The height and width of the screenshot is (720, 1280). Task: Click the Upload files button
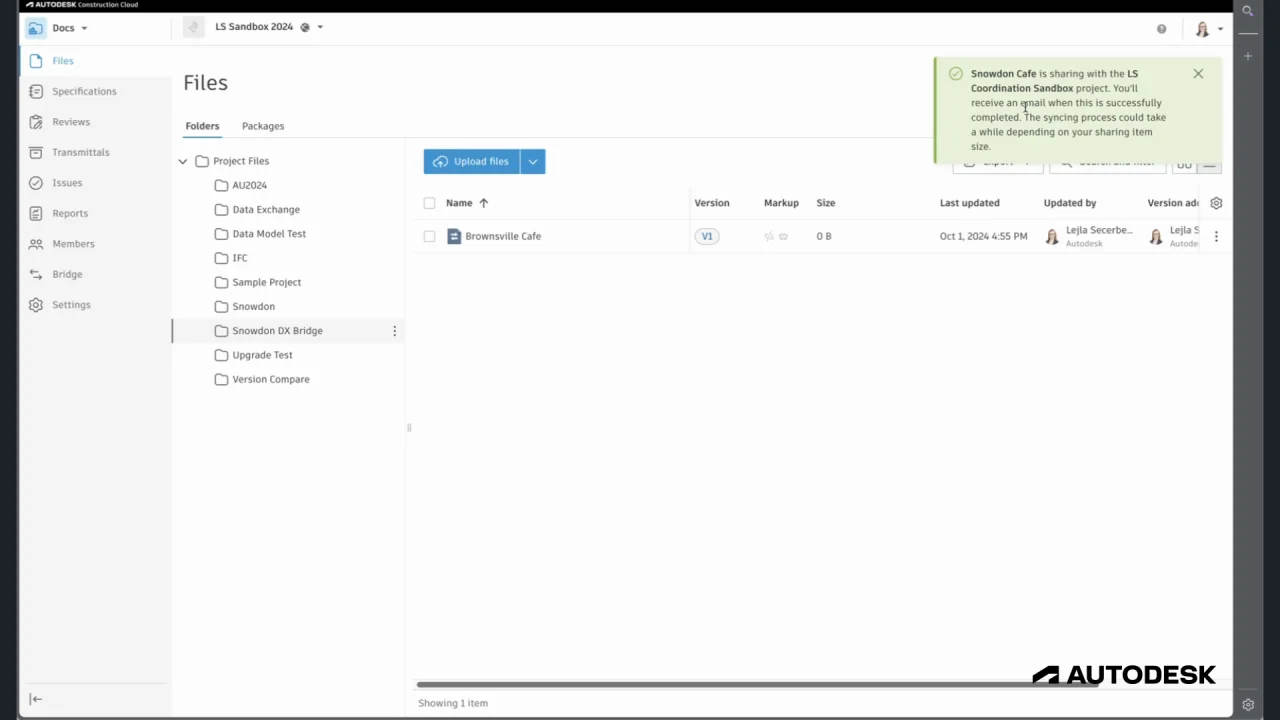(x=471, y=161)
